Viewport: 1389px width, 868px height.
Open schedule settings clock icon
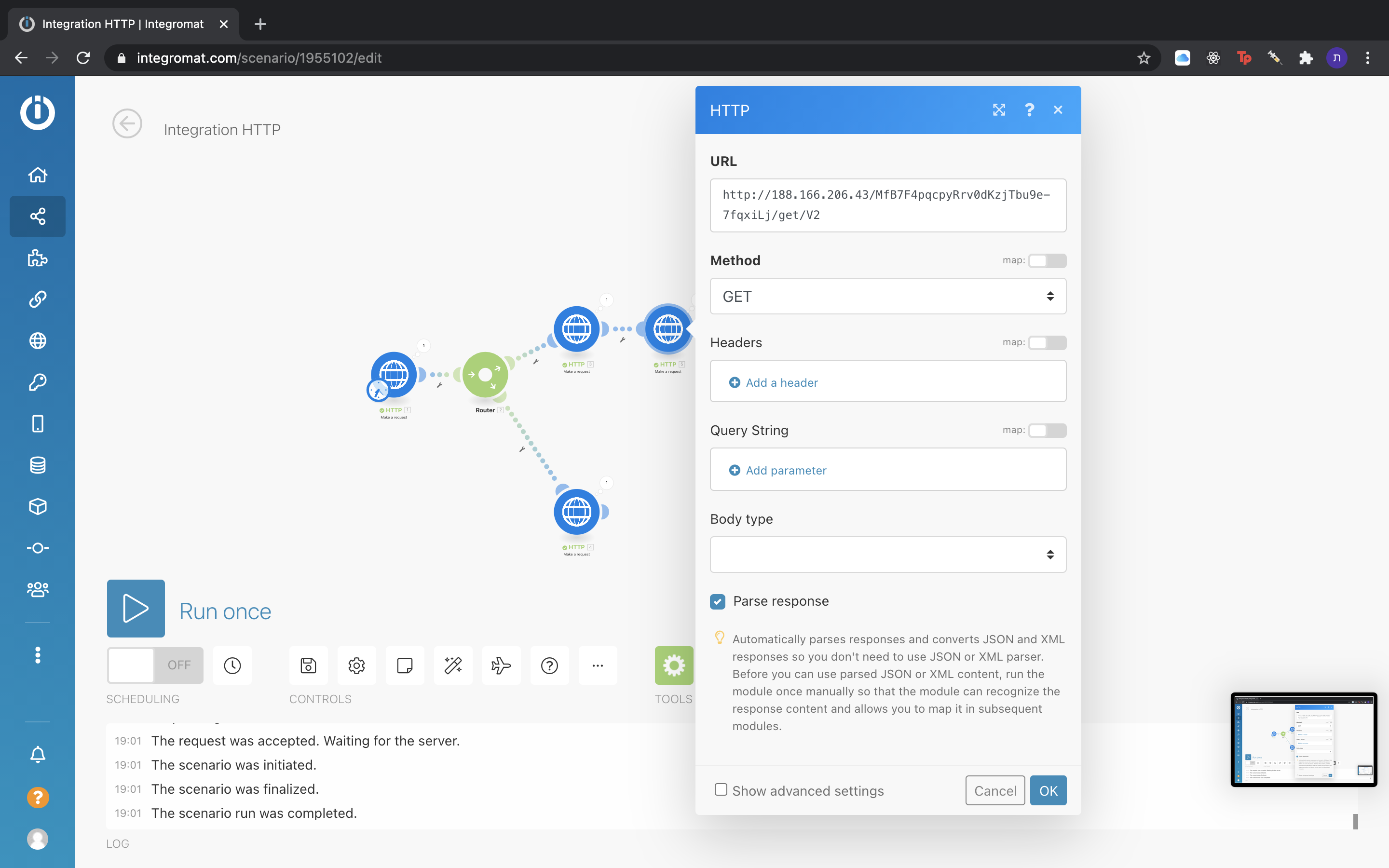tap(232, 665)
